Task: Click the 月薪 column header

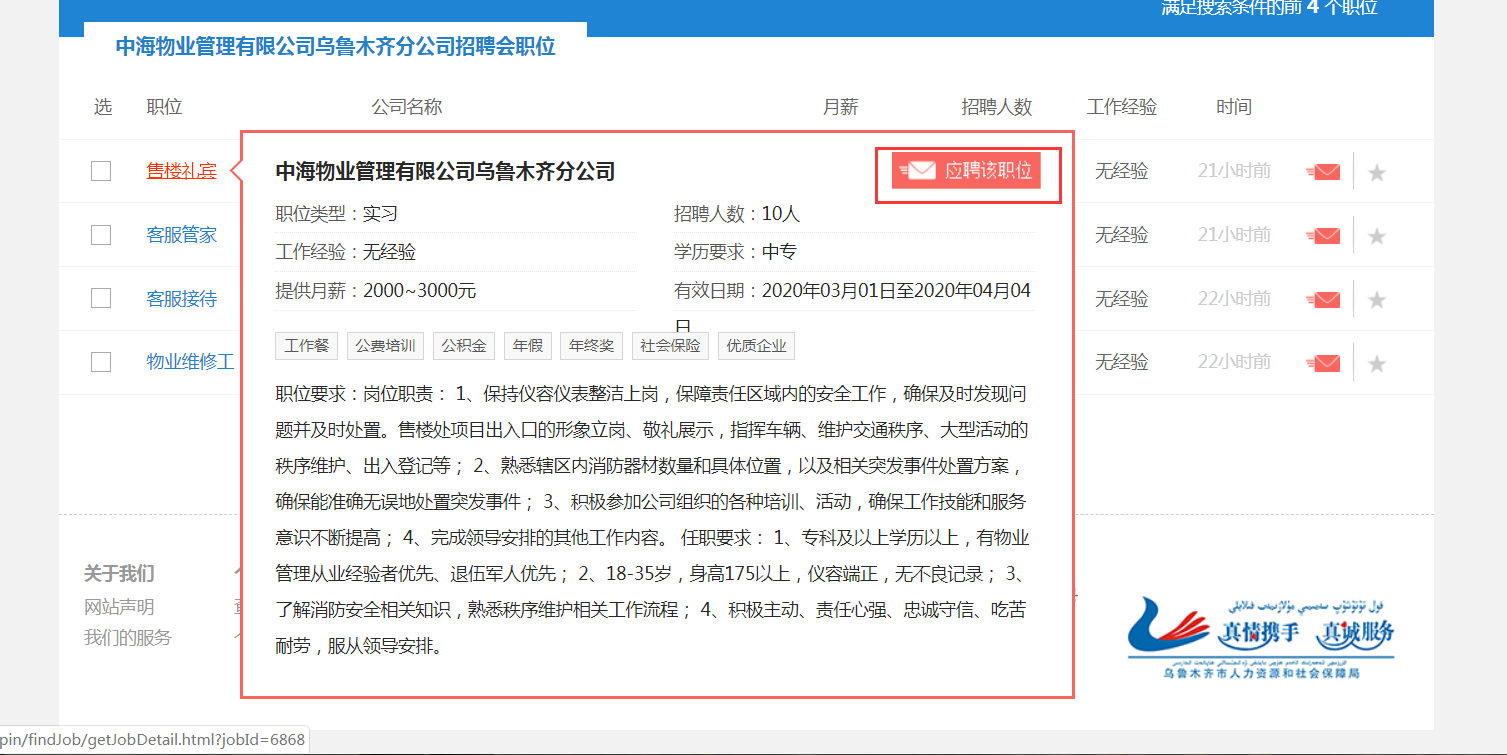Action: click(x=841, y=107)
